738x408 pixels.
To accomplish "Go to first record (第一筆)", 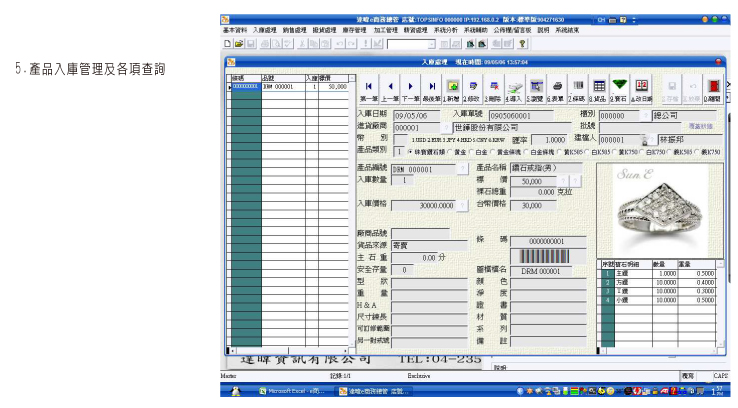I will pyautogui.click(x=368, y=88).
